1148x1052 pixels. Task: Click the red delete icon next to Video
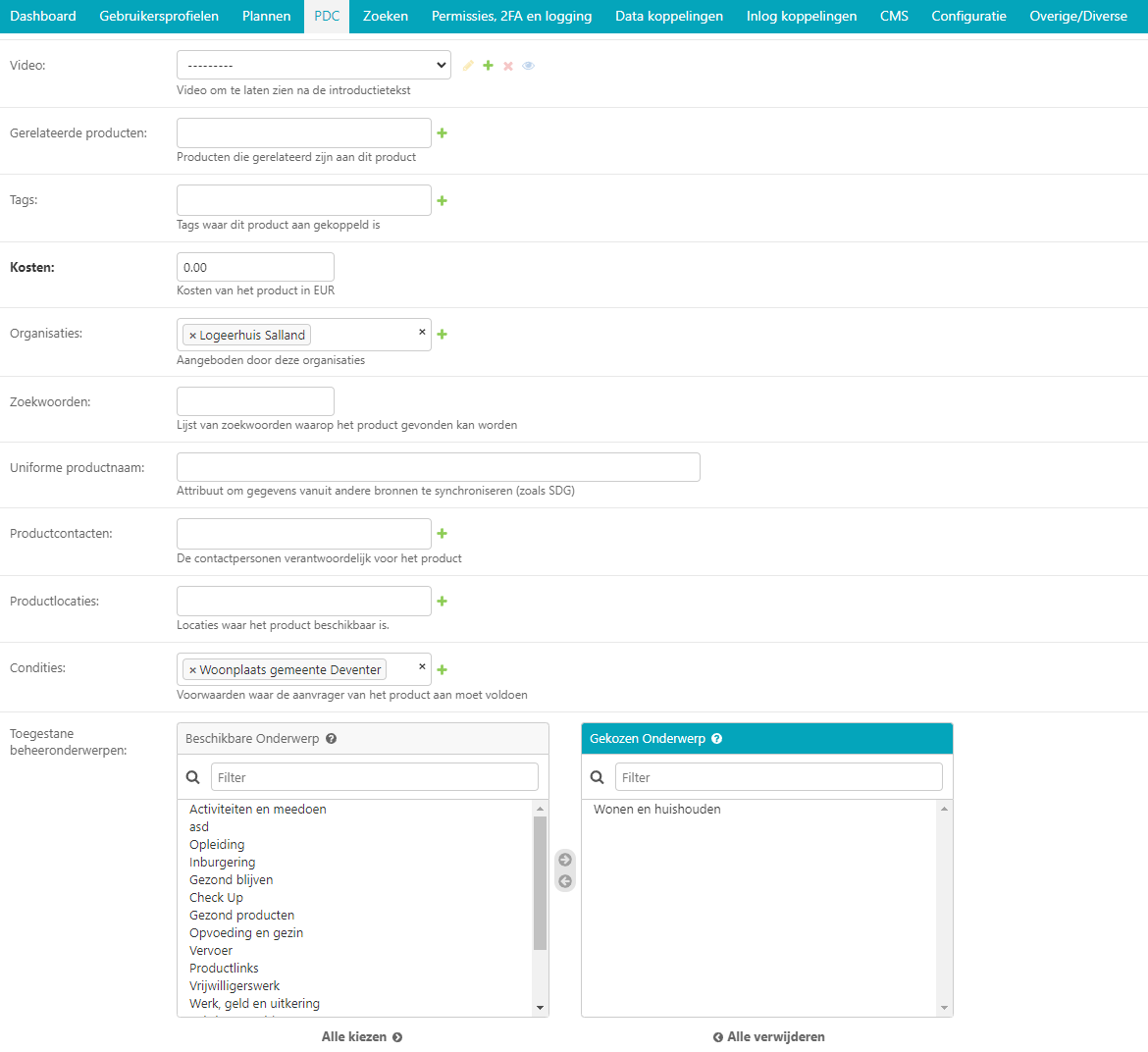click(x=508, y=66)
